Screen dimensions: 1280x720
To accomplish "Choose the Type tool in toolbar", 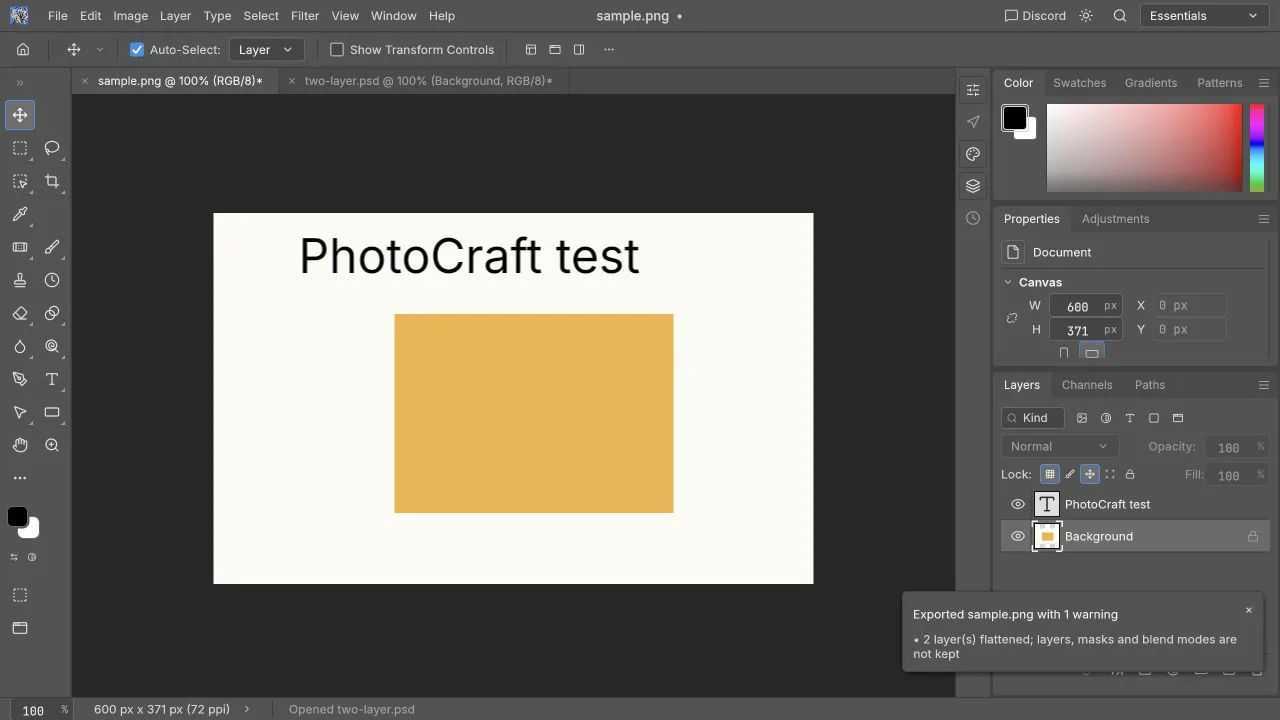I will pos(52,379).
